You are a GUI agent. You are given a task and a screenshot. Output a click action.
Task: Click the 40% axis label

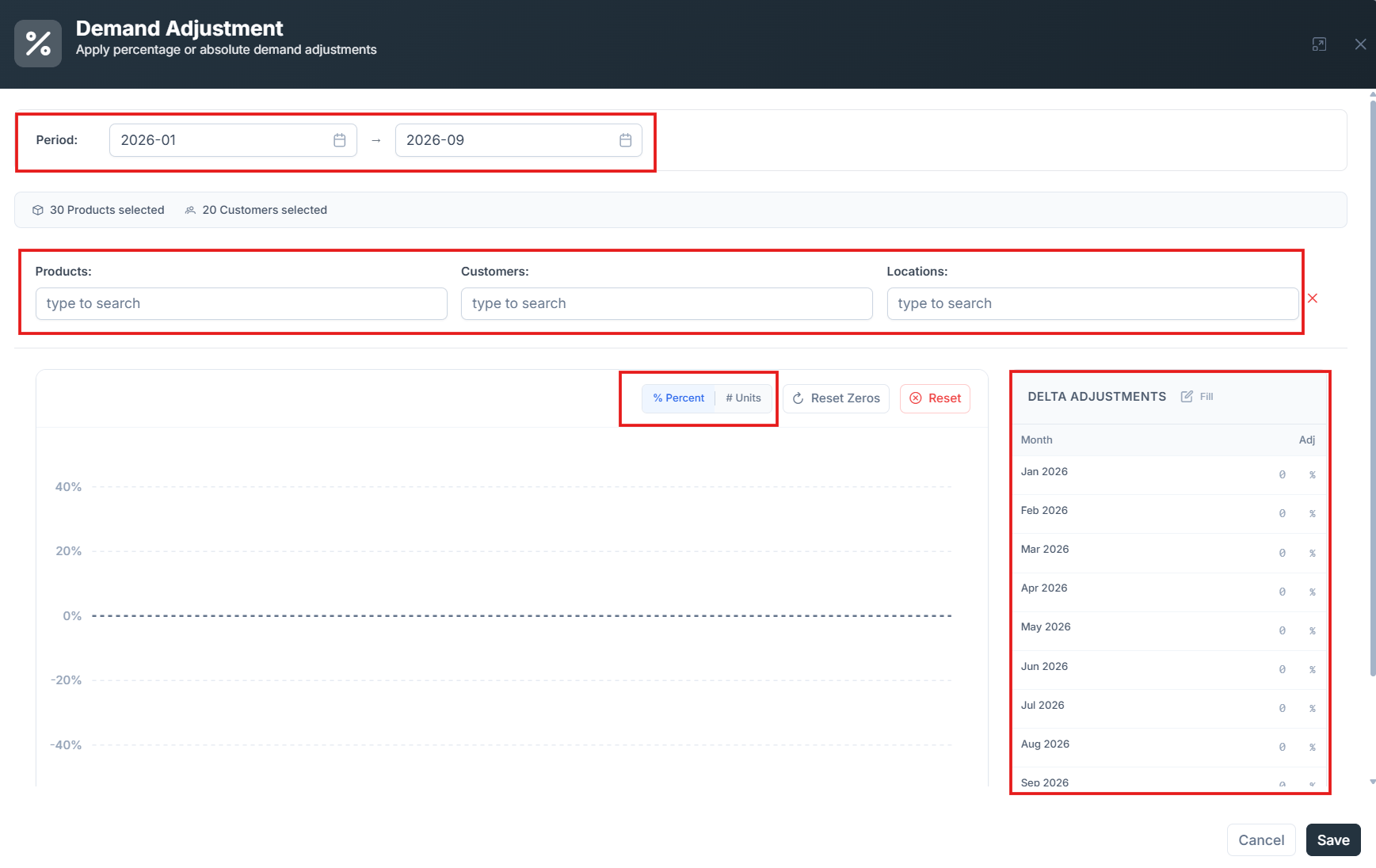tap(68, 487)
